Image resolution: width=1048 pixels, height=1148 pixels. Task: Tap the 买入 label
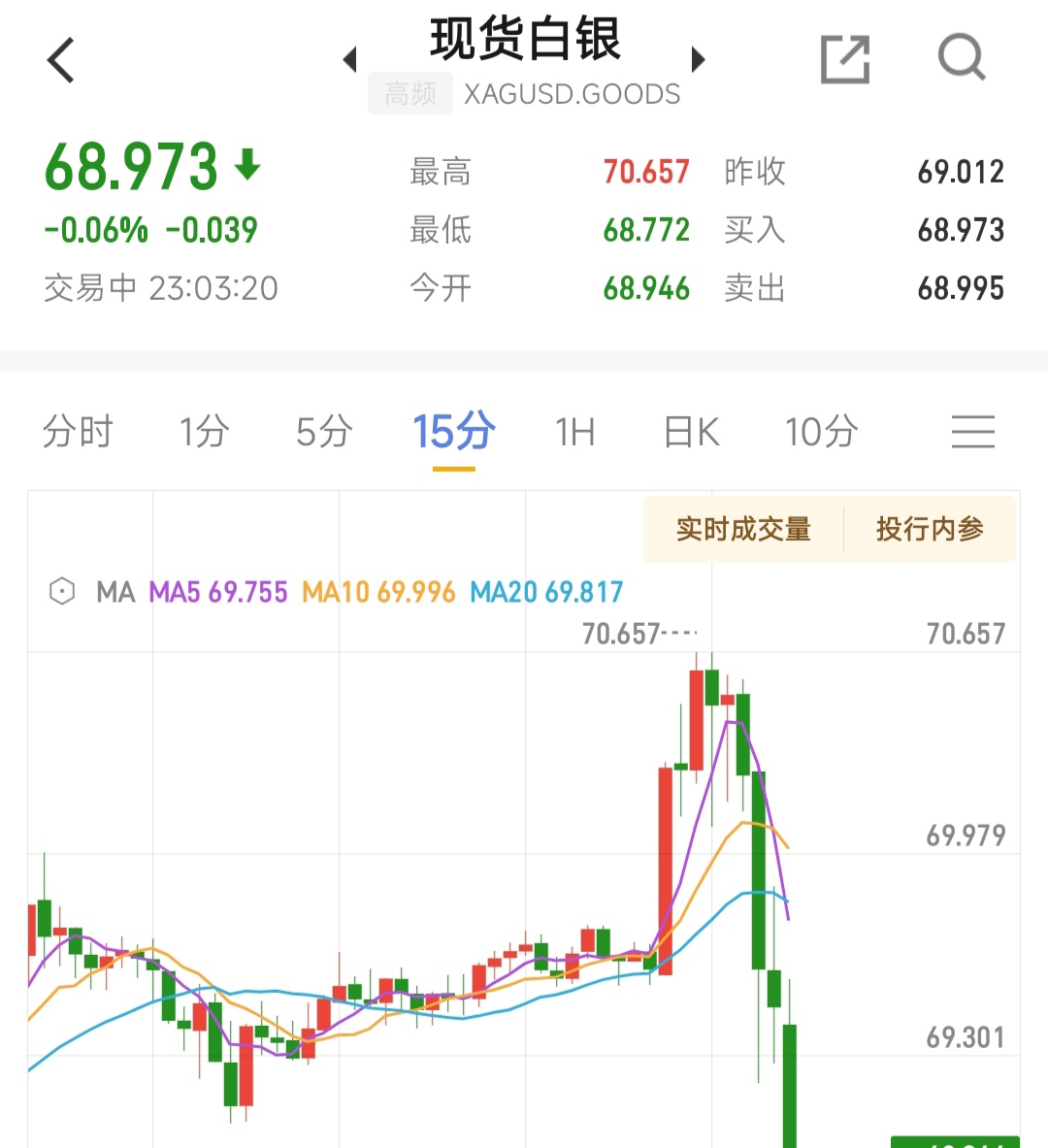pos(754,230)
